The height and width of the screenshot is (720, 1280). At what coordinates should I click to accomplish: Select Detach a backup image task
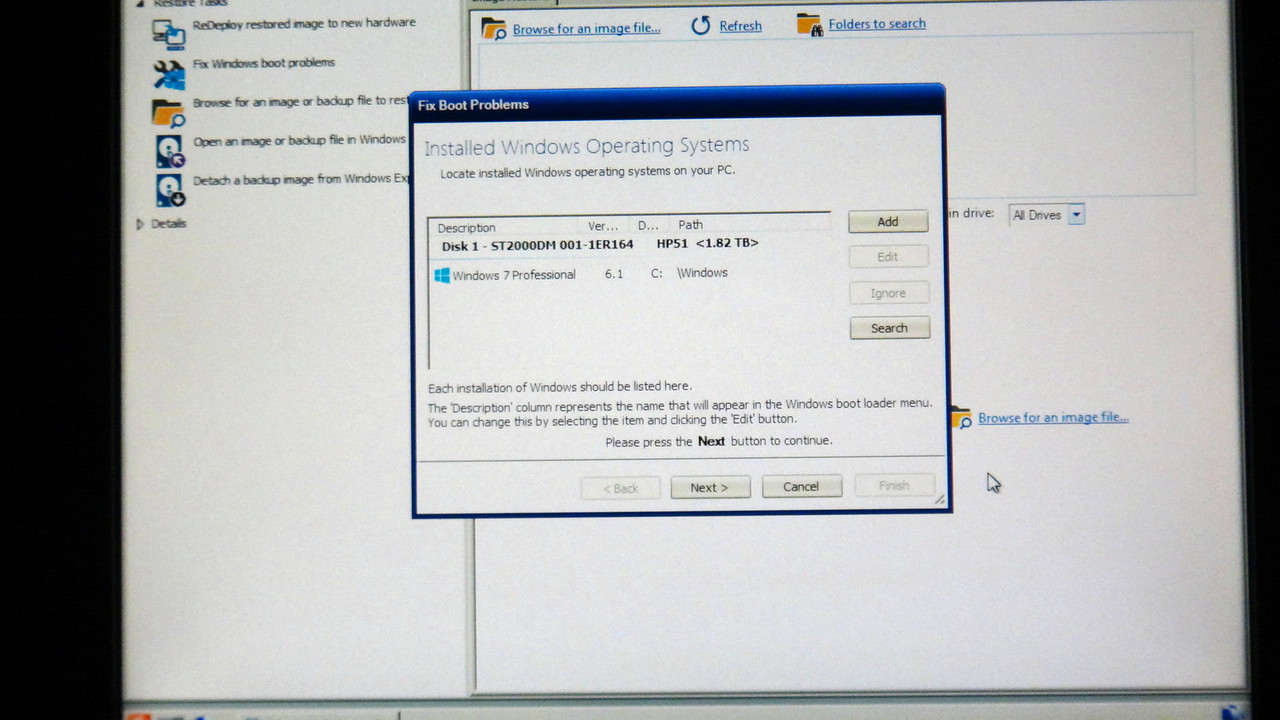point(301,180)
